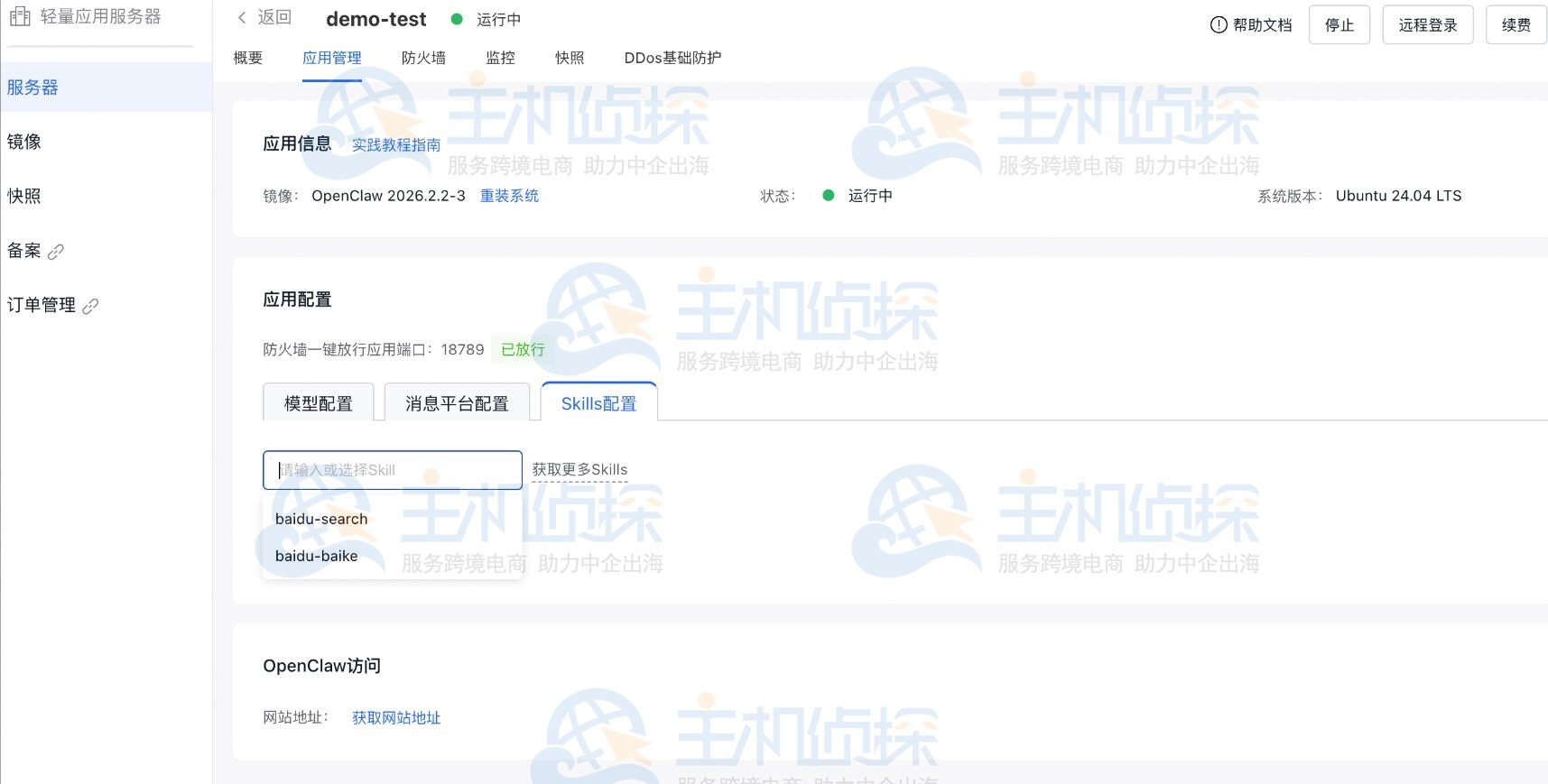Switch to the 概要 tab
1548x784 pixels.
point(248,58)
